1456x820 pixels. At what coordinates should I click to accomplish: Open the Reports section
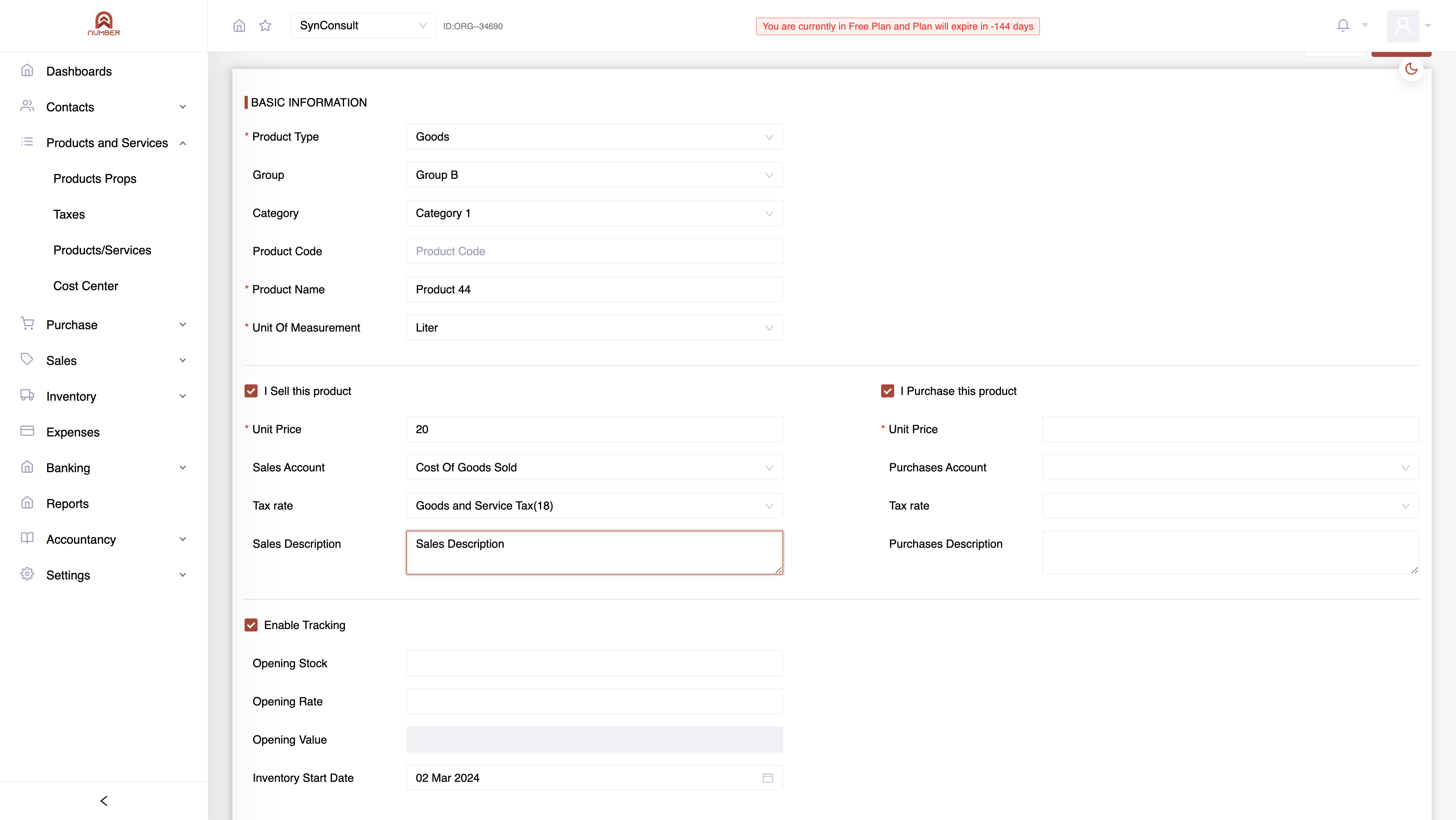(x=67, y=503)
